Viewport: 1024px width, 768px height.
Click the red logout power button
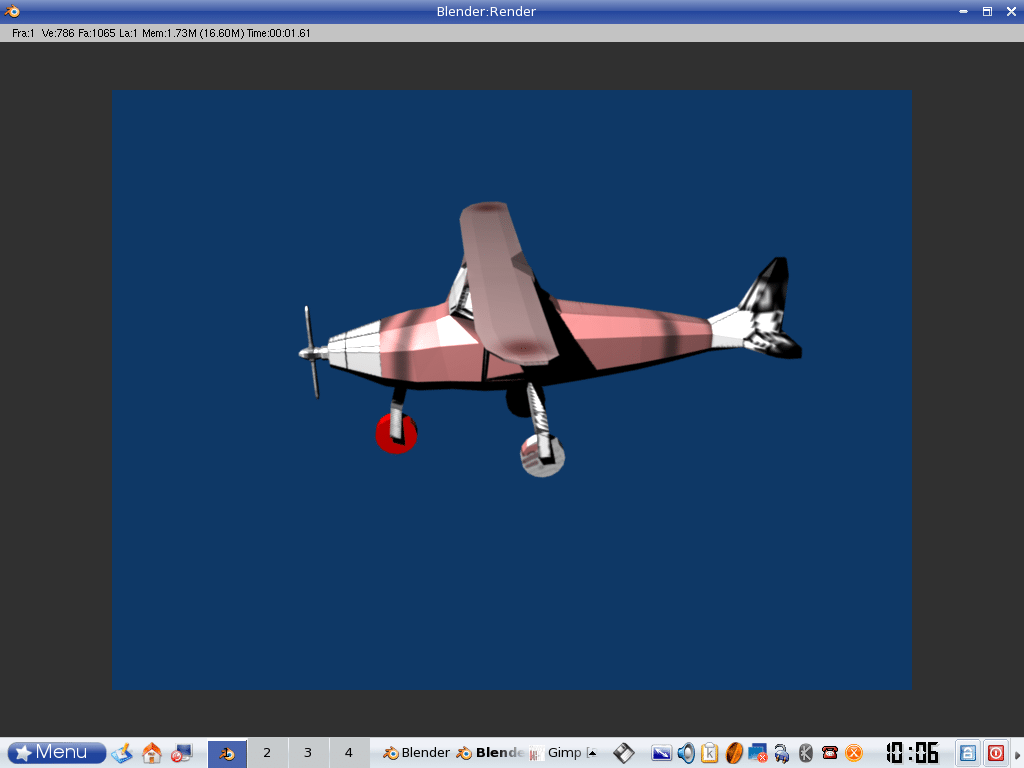(x=996, y=753)
